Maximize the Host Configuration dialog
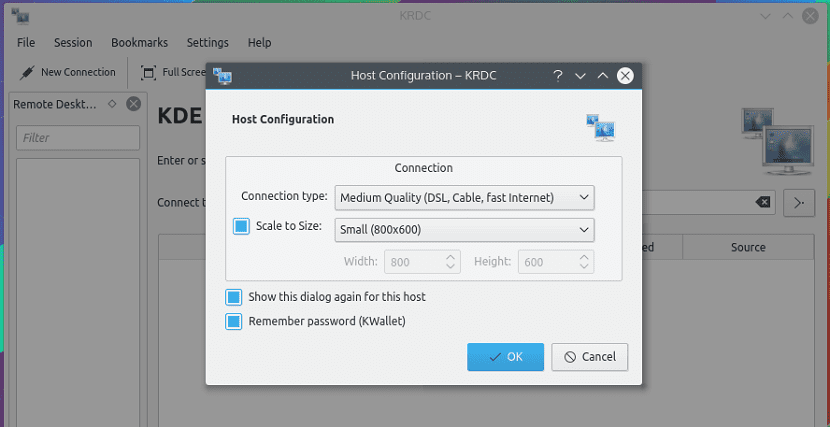Image resolution: width=830 pixels, height=427 pixels. (x=602, y=76)
